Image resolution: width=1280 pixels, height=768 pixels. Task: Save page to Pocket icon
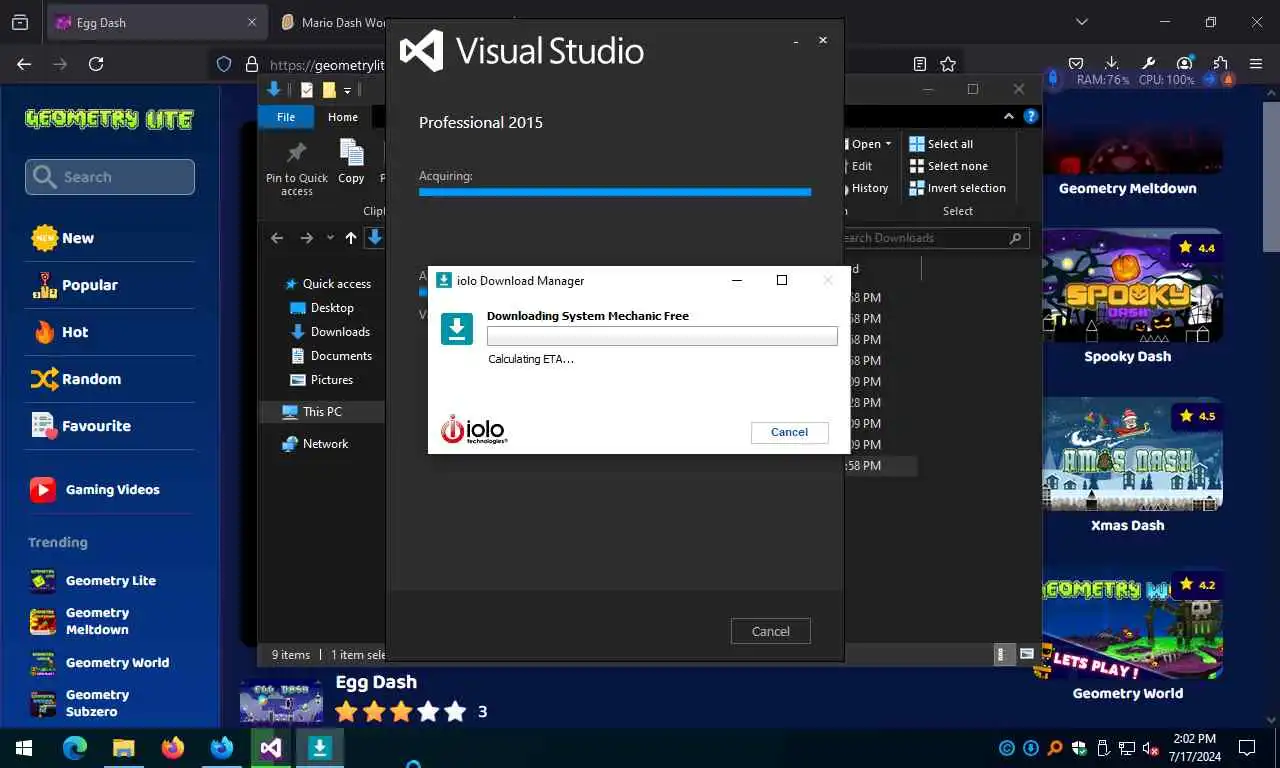[1076, 64]
